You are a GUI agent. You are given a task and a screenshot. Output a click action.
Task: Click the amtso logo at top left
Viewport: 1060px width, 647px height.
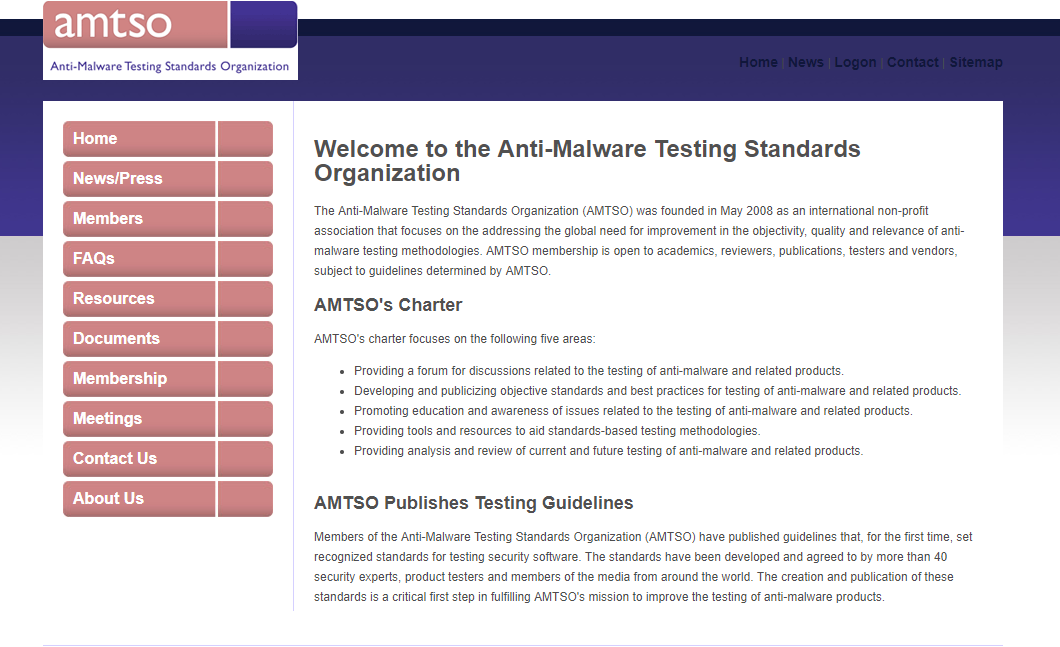(x=170, y=41)
